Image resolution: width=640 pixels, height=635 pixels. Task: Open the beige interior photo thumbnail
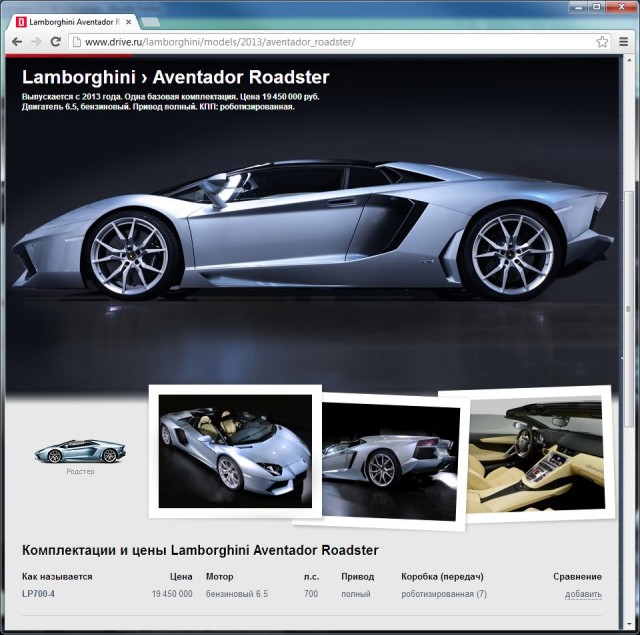pos(536,454)
